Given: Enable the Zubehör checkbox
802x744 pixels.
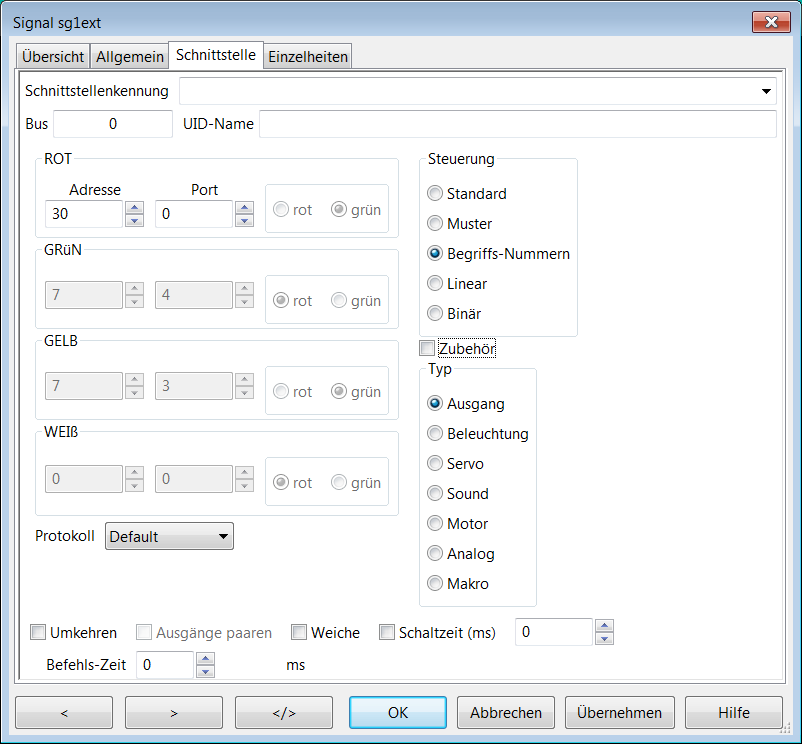Looking at the screenshot, I should click(x=428, y=348).
